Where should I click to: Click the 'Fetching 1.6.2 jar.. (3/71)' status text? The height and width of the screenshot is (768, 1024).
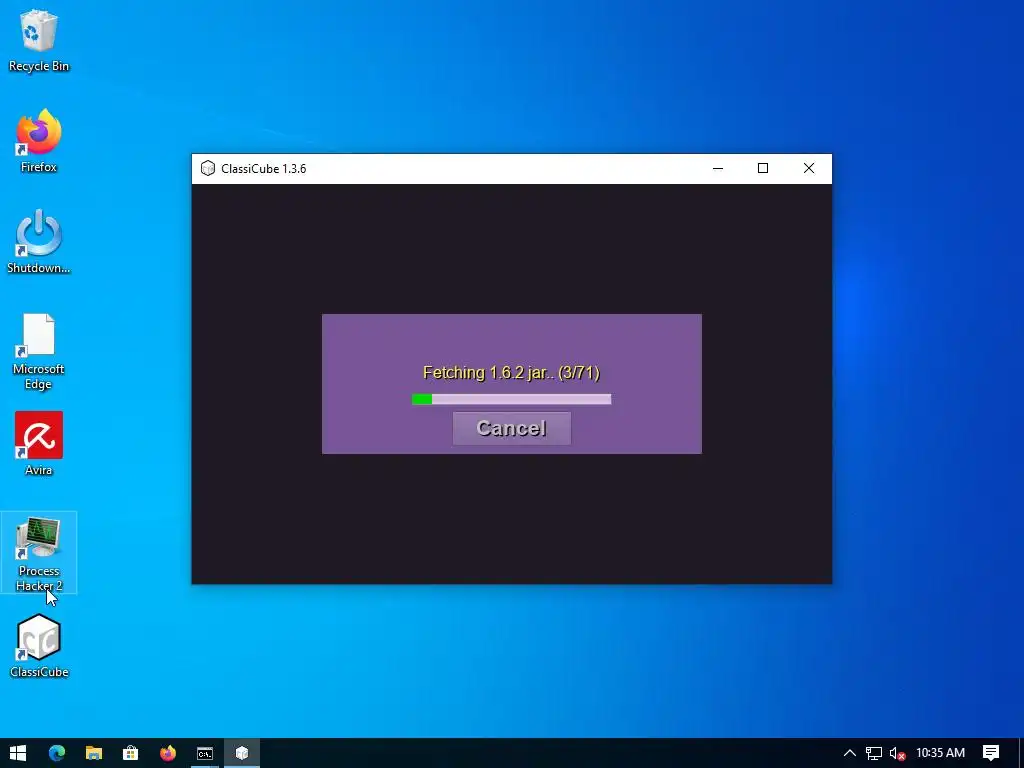[511, 373]
